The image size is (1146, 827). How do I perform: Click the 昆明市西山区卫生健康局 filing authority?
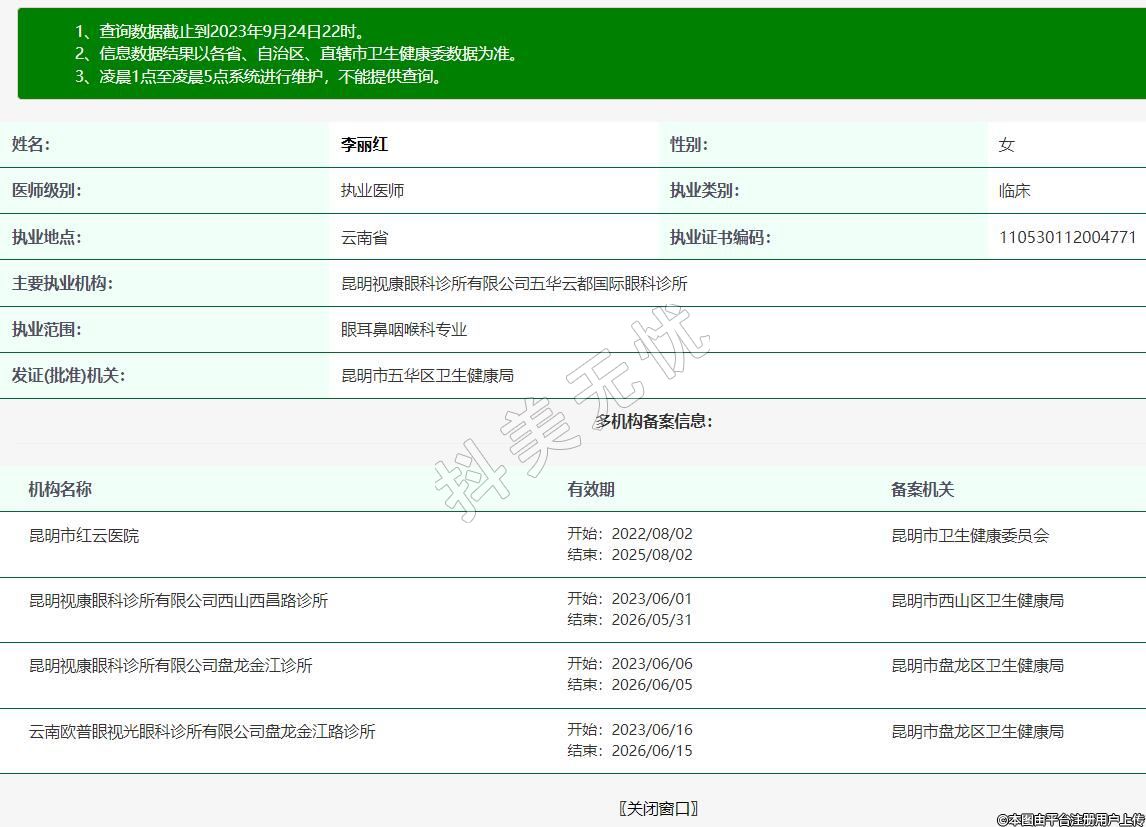pos(977,601)
